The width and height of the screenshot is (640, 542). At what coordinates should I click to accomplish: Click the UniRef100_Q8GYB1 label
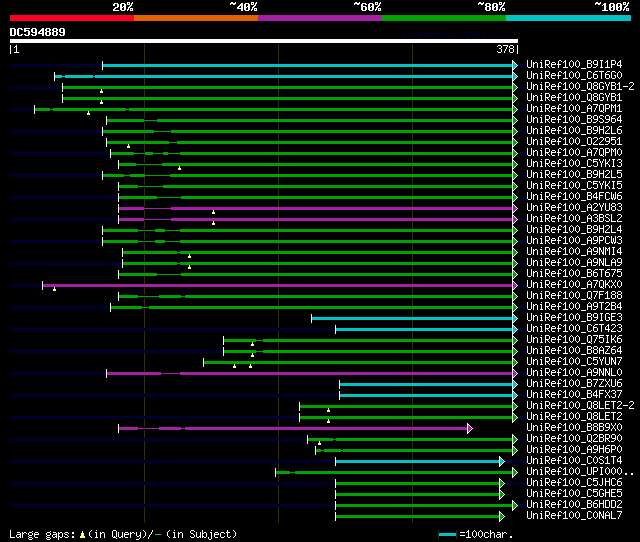point(574,98)
